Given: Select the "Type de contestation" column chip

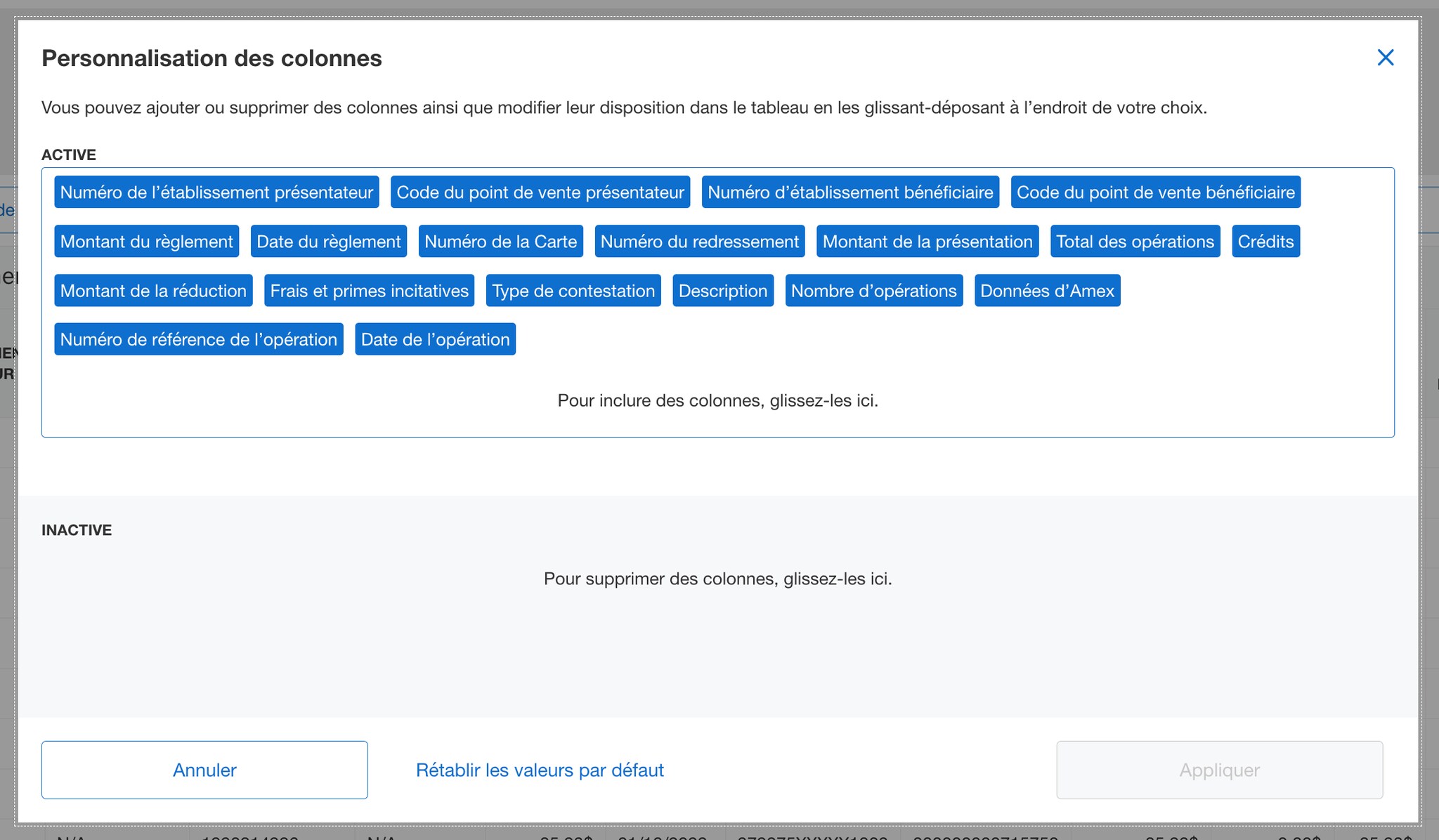Looking at the screenshot, I should pyautogui.click(x=573, y=290).
